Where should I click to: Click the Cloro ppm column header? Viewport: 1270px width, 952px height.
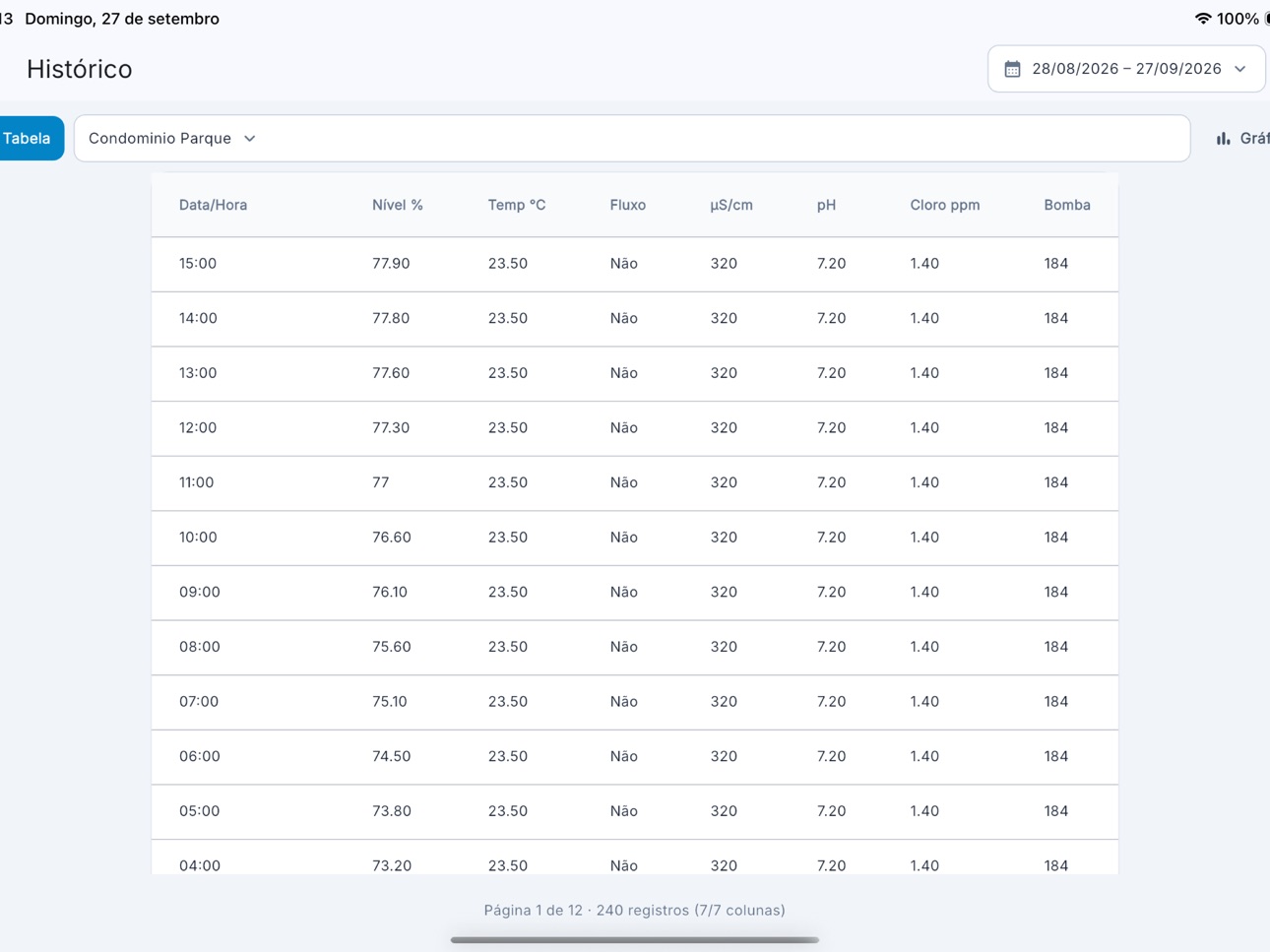point(945,205)
